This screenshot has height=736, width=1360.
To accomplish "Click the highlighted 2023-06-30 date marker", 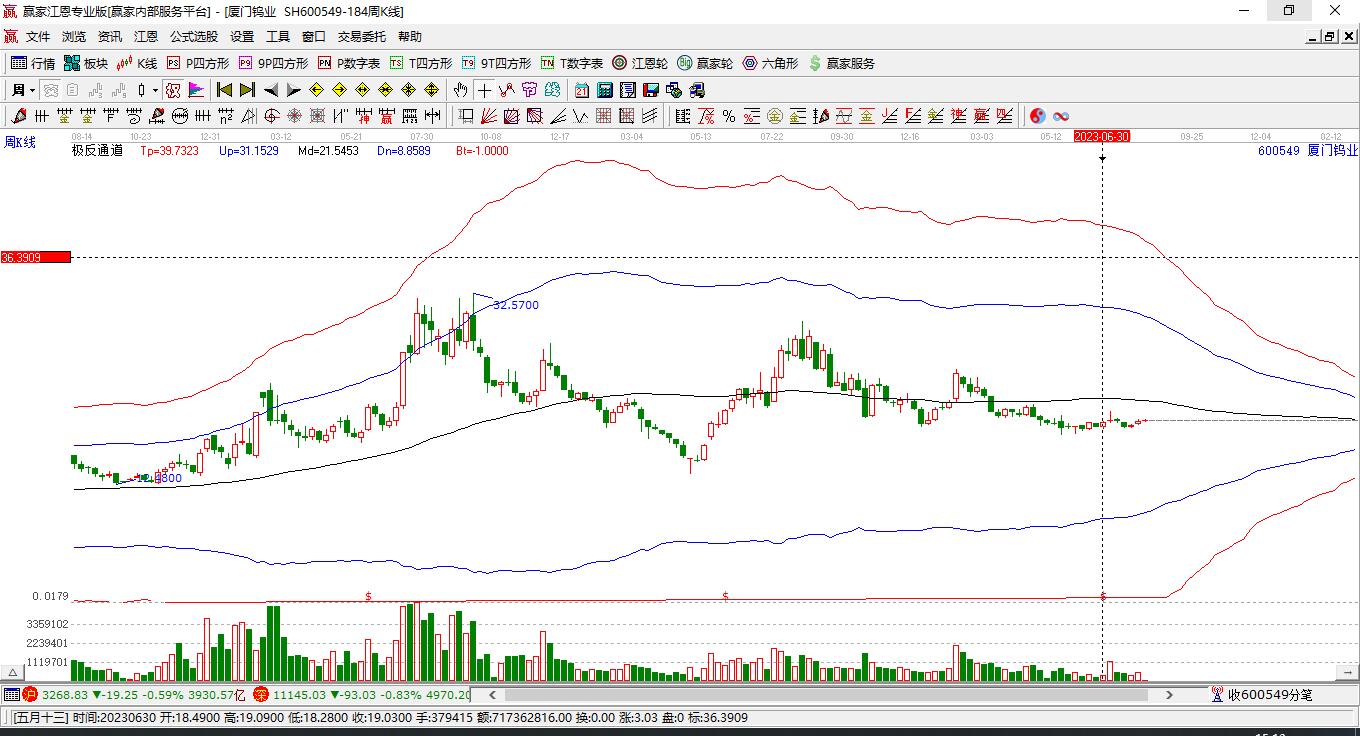I will (1102, 136).
